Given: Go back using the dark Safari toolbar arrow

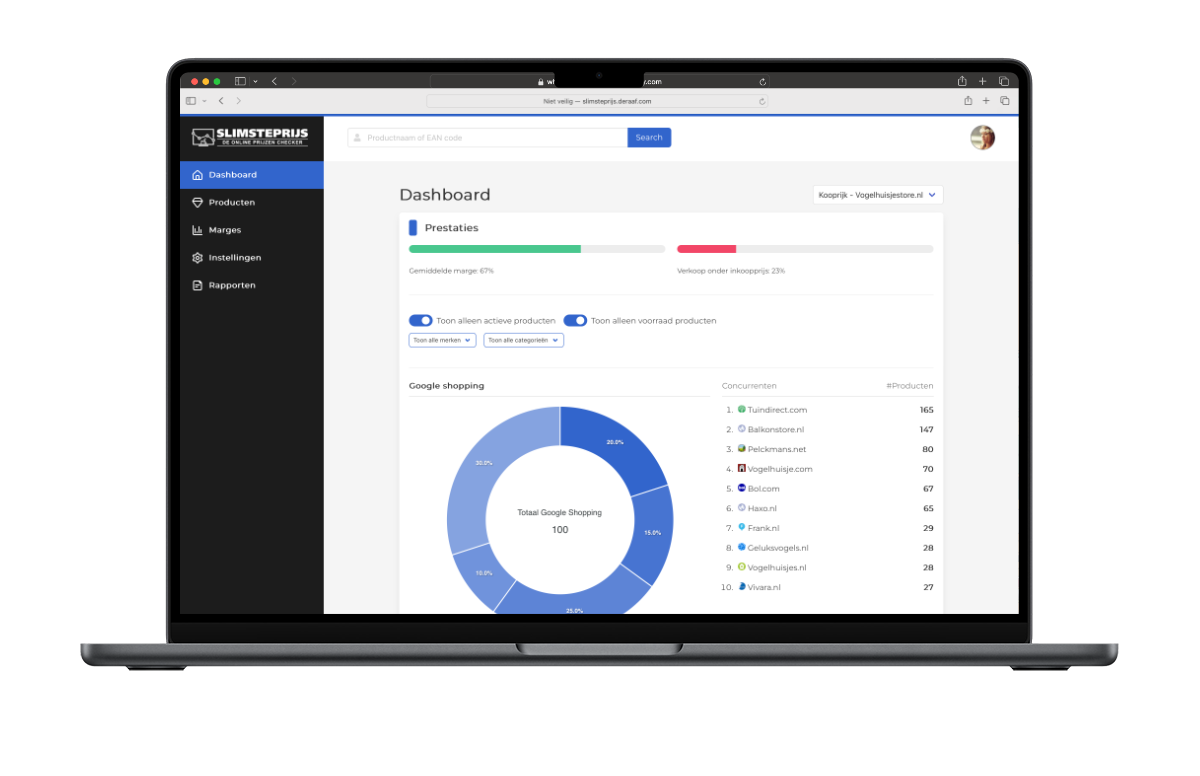Looking at the screenshot, I should (274, 81).
